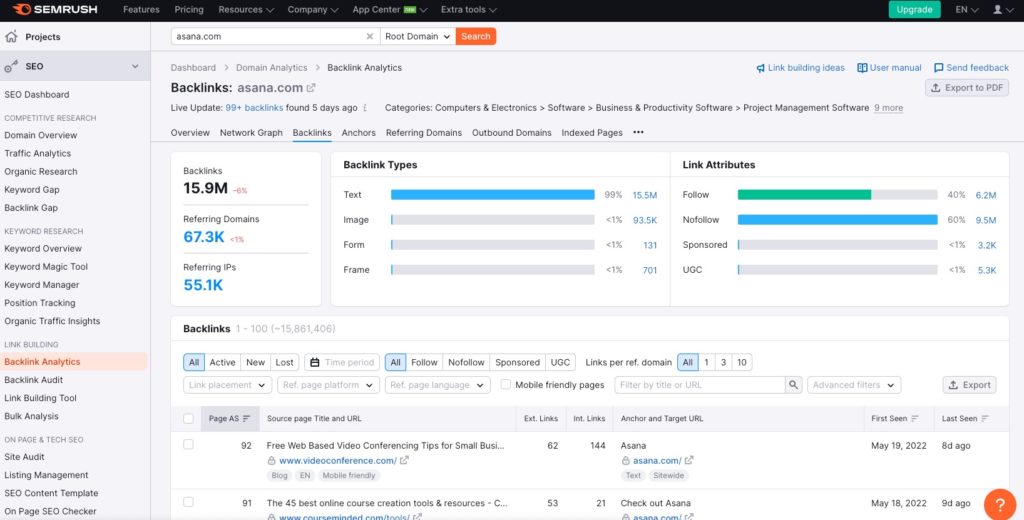
Task: Toggle the New backlinks filter
Action: (255, 363)
